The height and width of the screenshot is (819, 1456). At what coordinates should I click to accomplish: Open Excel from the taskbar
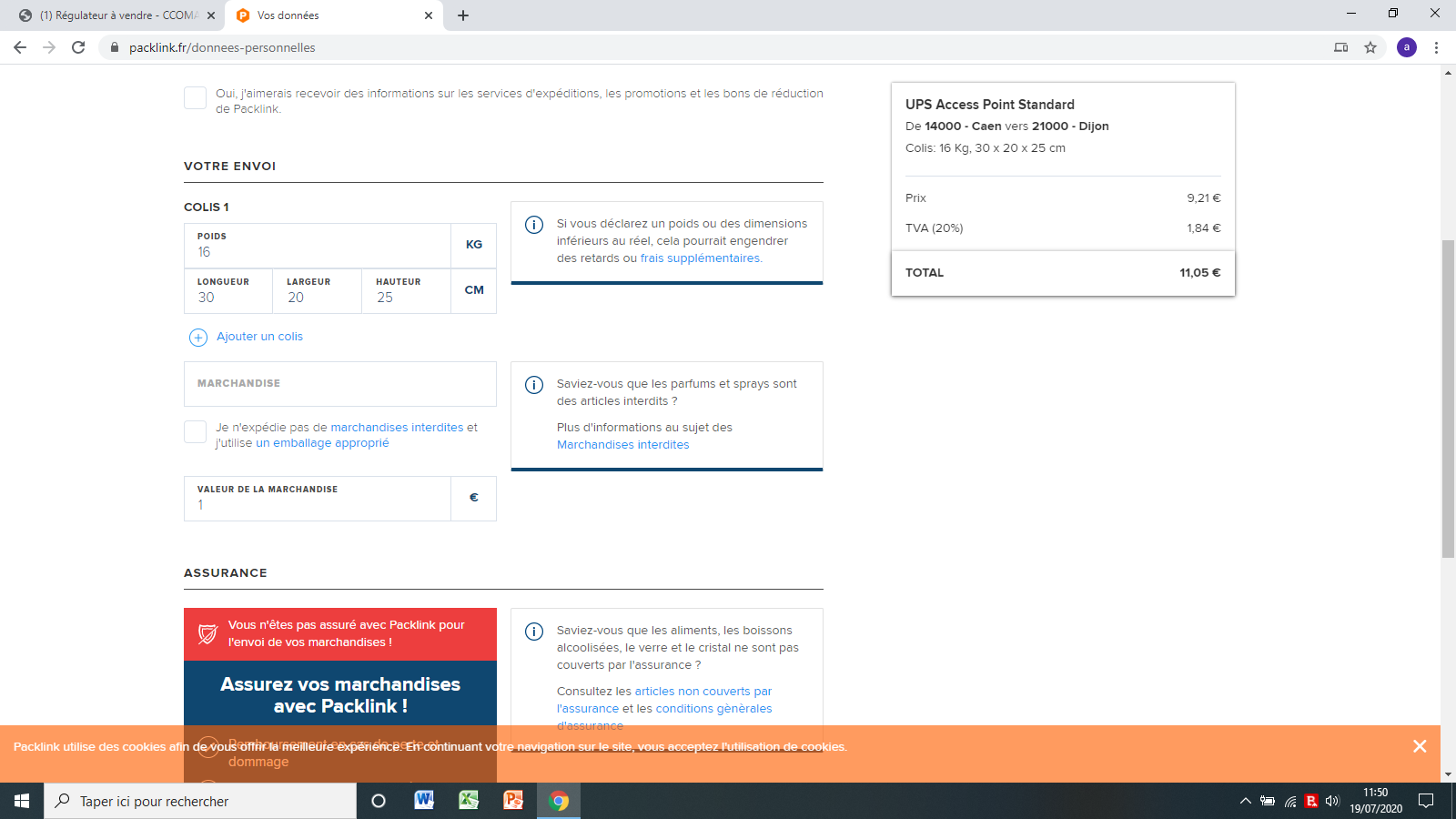click(x=469, y=801)
